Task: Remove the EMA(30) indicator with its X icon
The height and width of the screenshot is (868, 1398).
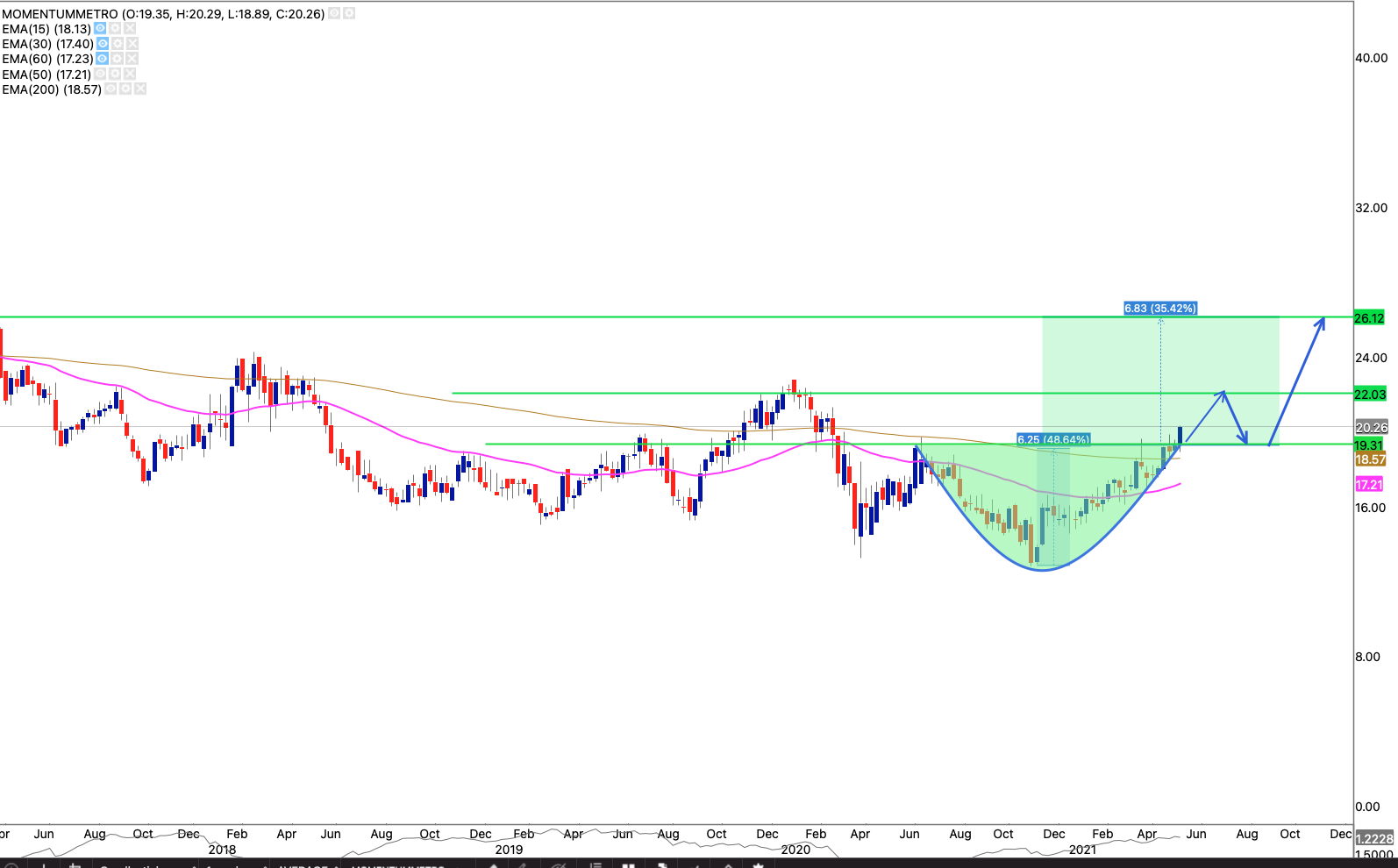Action: coord(132,44)
